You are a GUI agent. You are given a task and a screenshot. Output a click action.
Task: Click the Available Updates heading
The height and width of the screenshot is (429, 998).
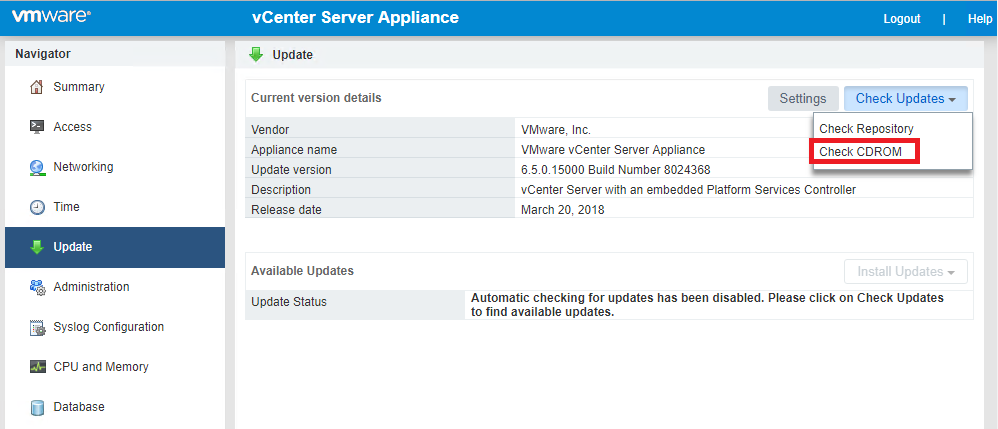(x=302, y=271)
